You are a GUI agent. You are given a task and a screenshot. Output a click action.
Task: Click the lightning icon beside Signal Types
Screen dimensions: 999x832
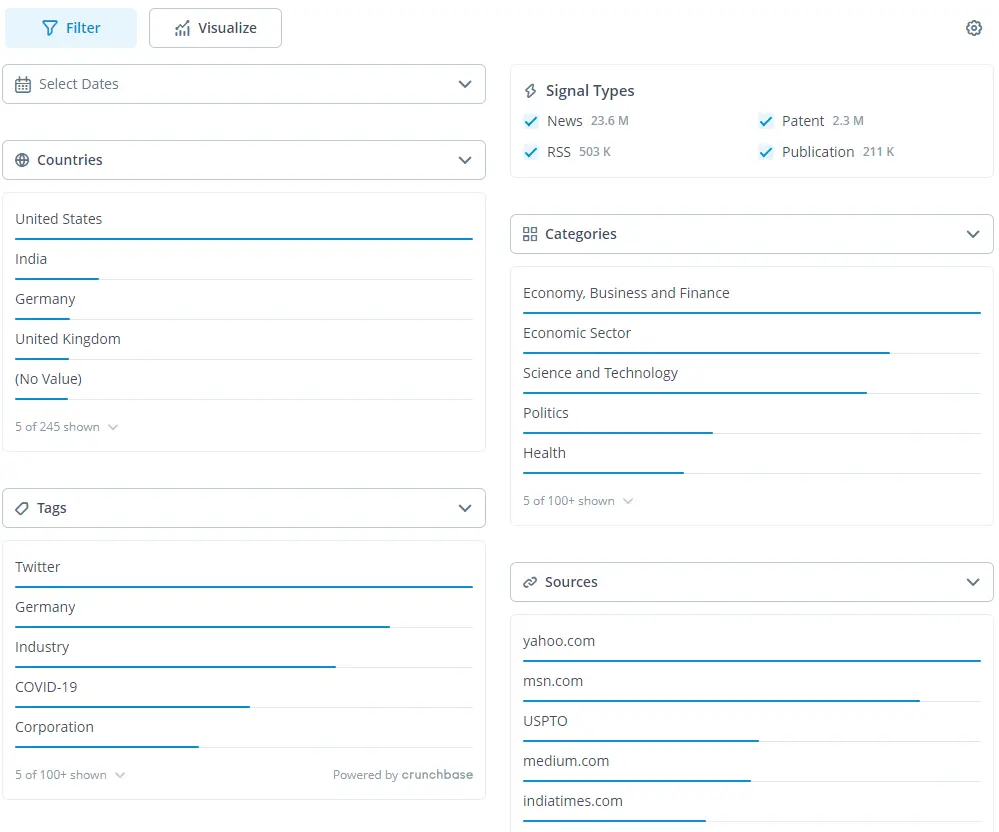click(x=530, y=91)
